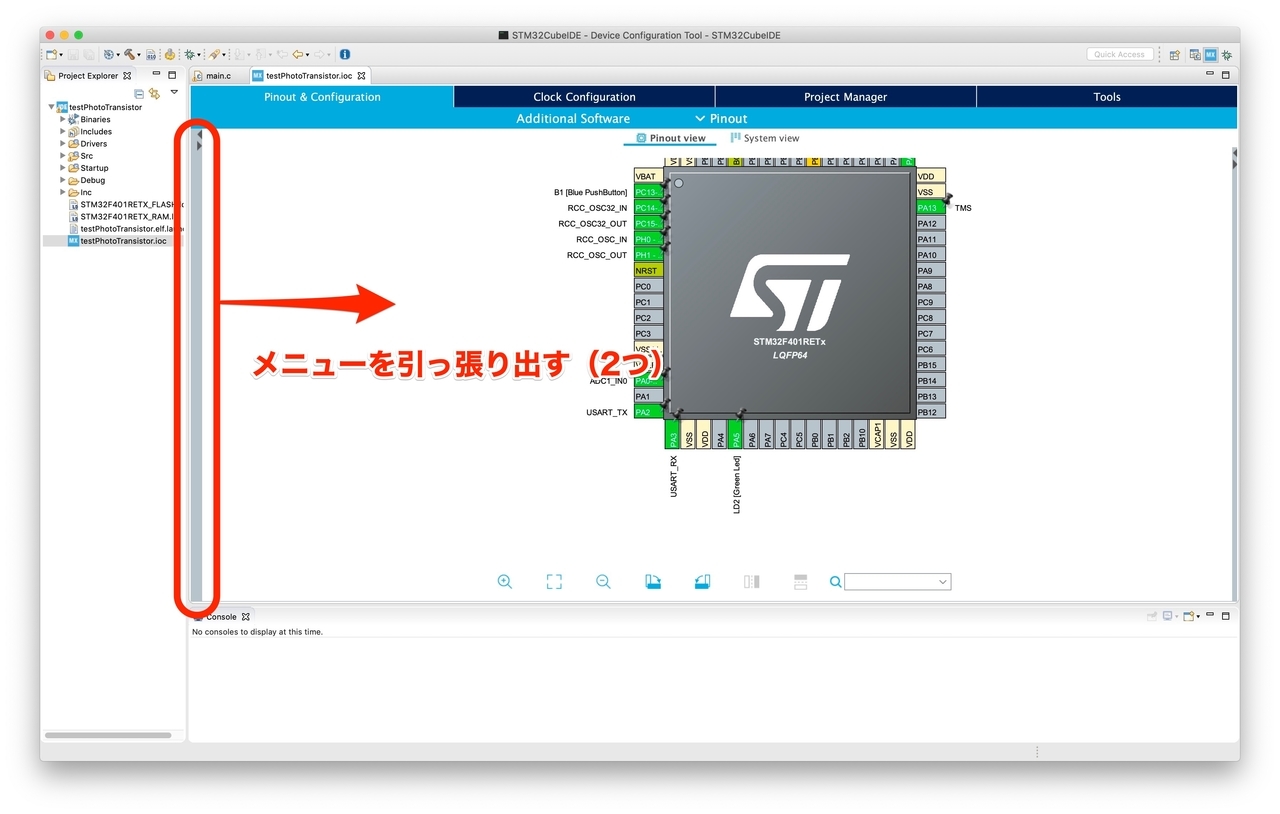Maximize the Console panel
This screenshot has height=814, width=1280.
[1225, 616]
